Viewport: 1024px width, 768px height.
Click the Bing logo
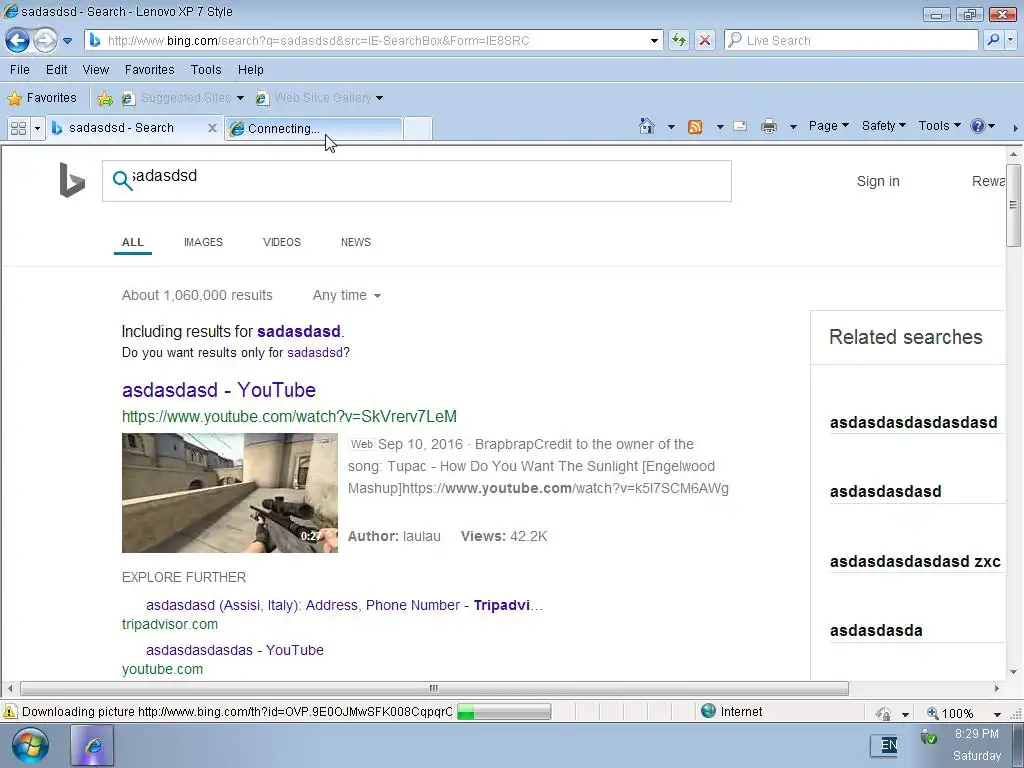[x=72, y=180]
